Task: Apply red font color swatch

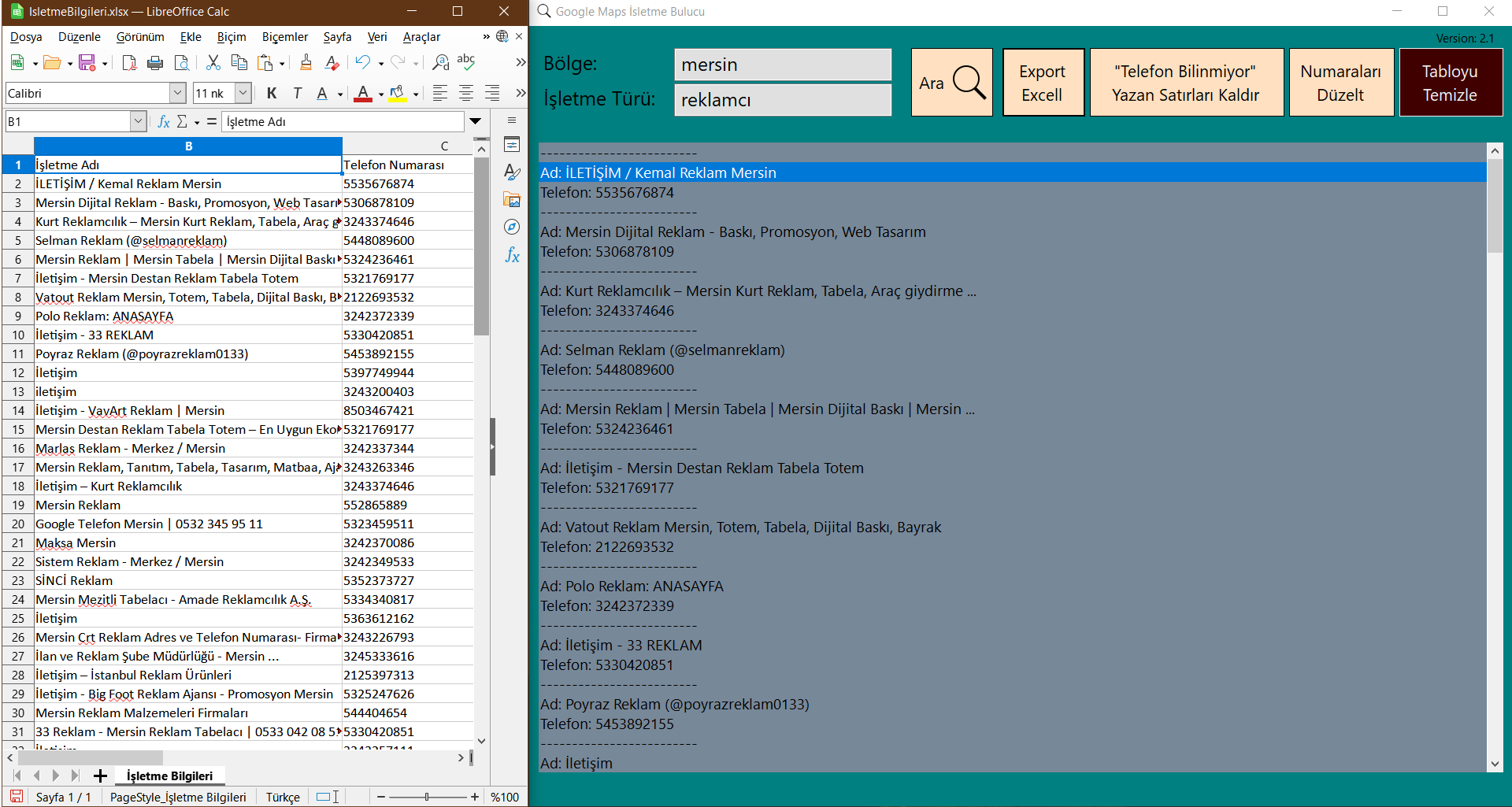Action: pos(363,93)
